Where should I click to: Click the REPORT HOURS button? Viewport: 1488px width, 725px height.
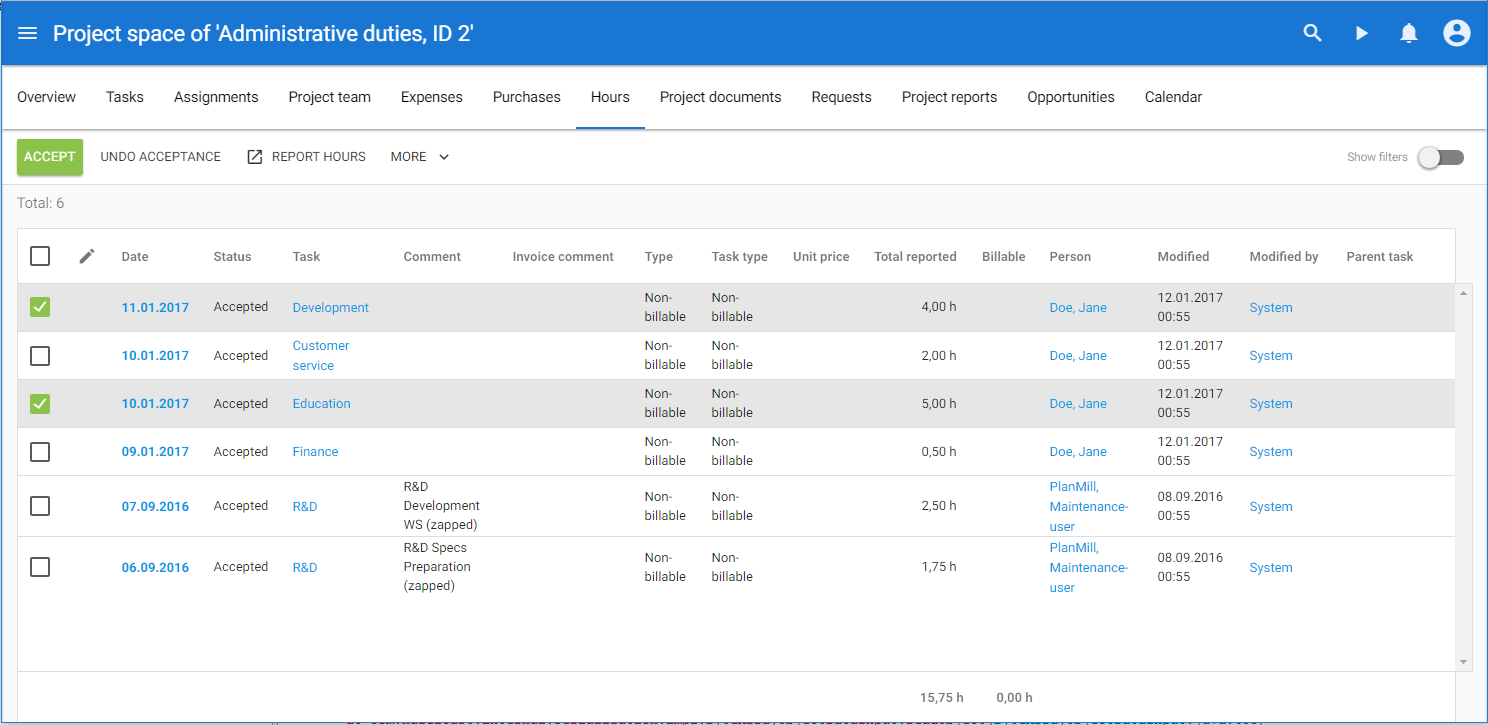click(x=306, y=157)
